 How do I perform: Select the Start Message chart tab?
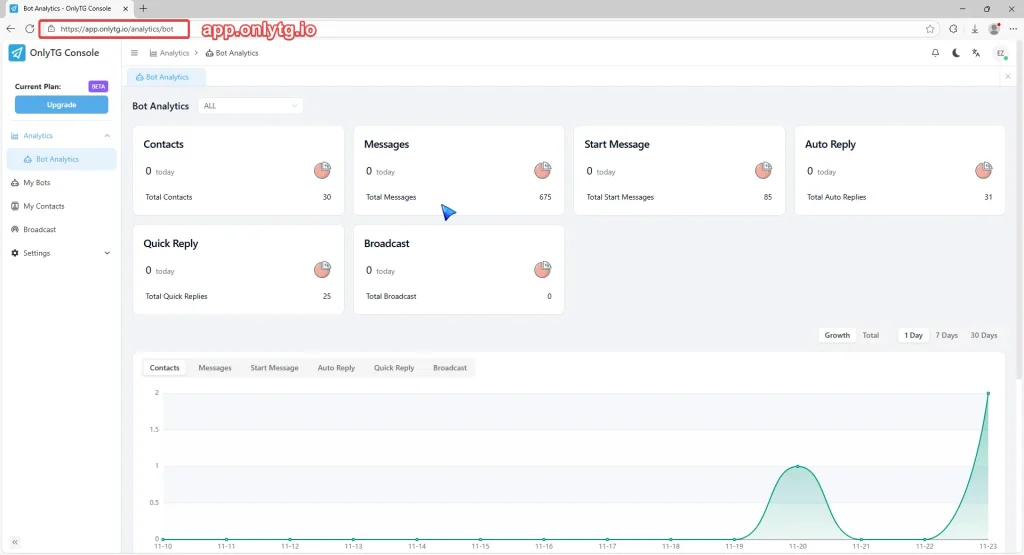(x=274, y=368)
